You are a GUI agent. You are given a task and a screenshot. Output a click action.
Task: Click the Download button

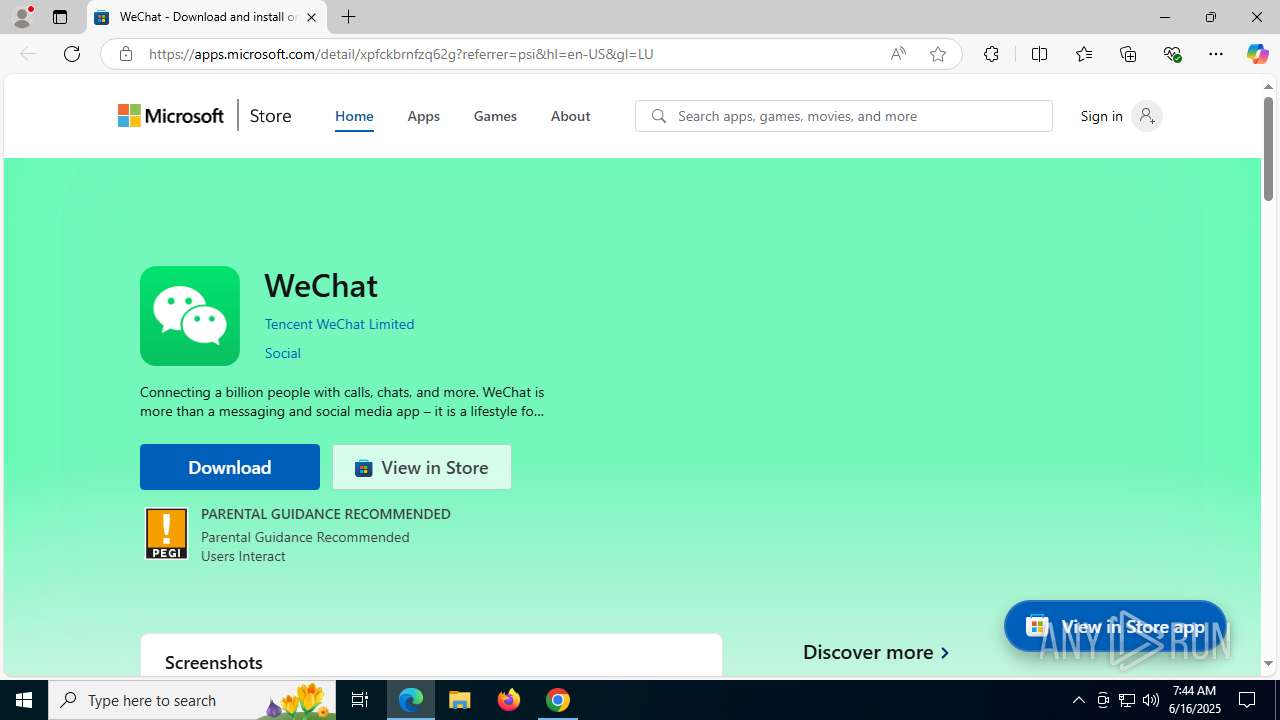230,467
